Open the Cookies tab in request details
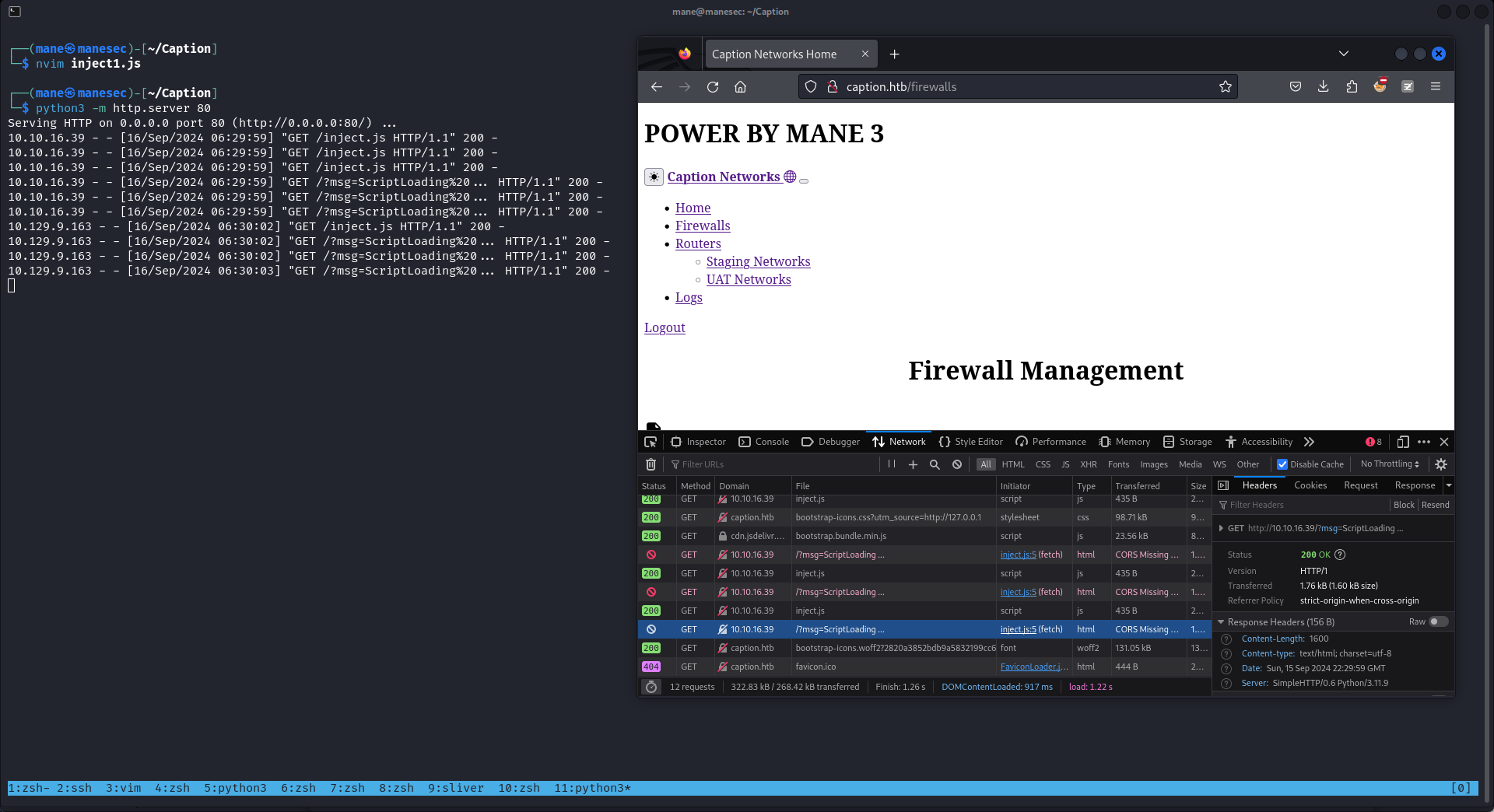This screenshot has height=812, width=1494. click(1310, 485)
